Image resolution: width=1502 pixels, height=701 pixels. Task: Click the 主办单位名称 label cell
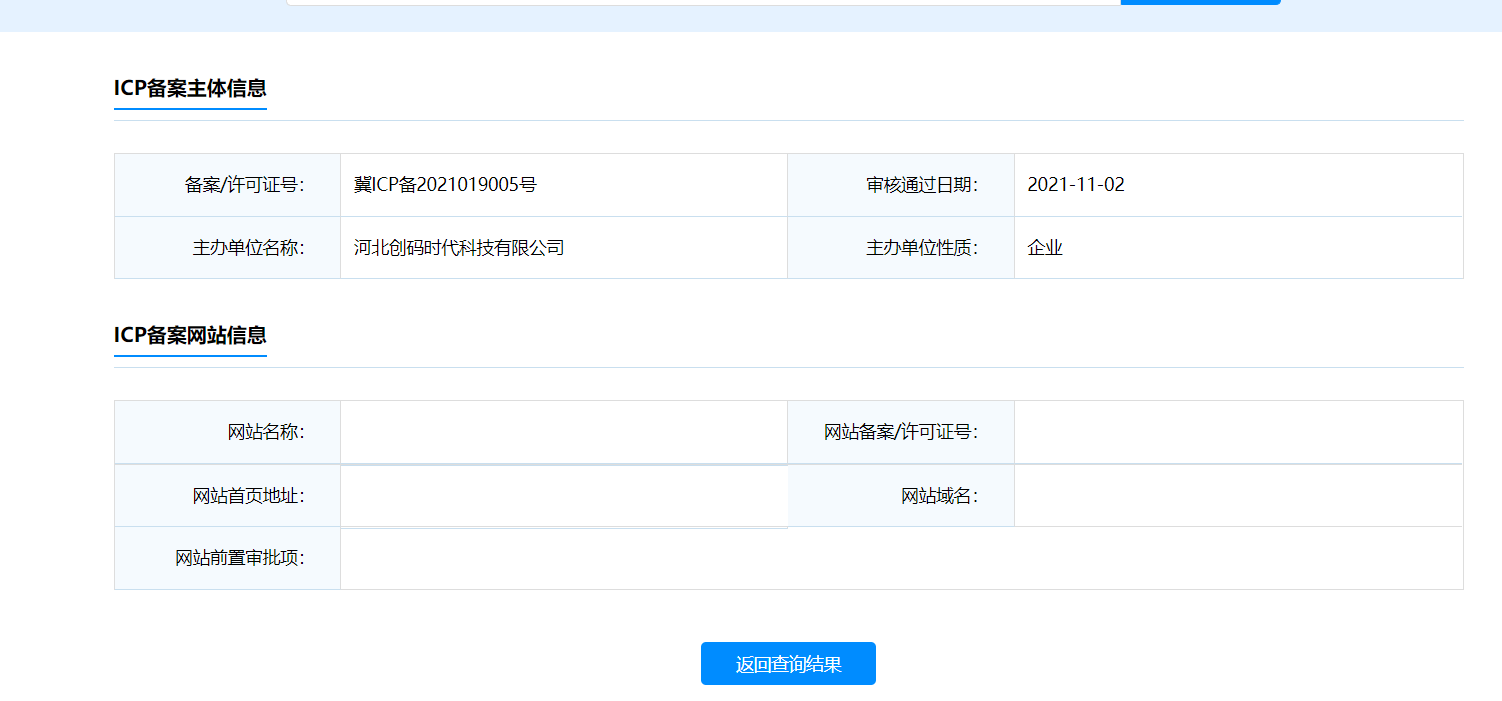[227, 247]
